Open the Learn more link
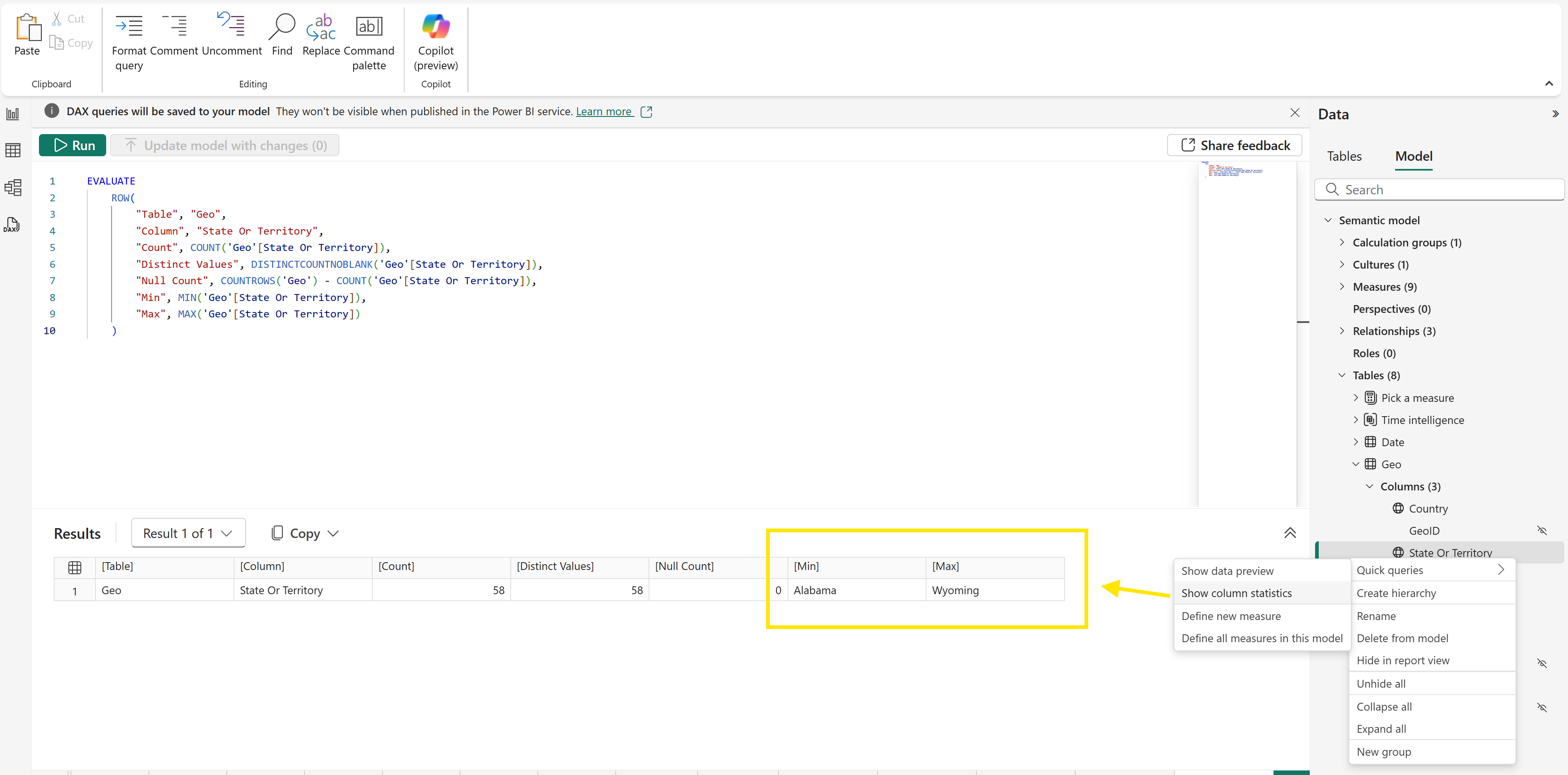Image resolution: width=1568 pixels, height=775 pixels. 604,112
